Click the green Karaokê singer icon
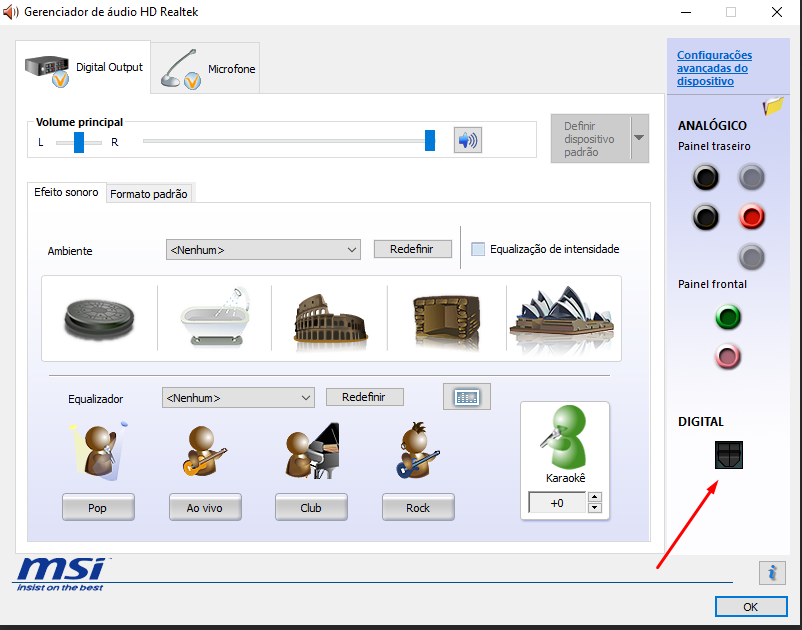Image resolution: width=802 pixels, height=630 pixels. (565, 437)
